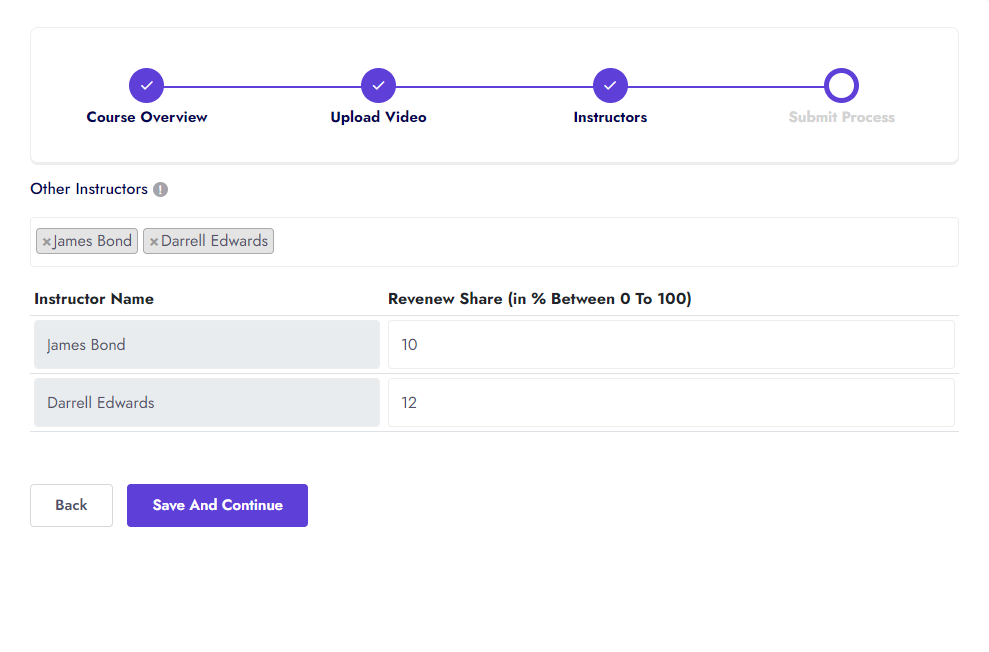
Task: Go to the Course Overview step label
Action: tap(147, 117)
